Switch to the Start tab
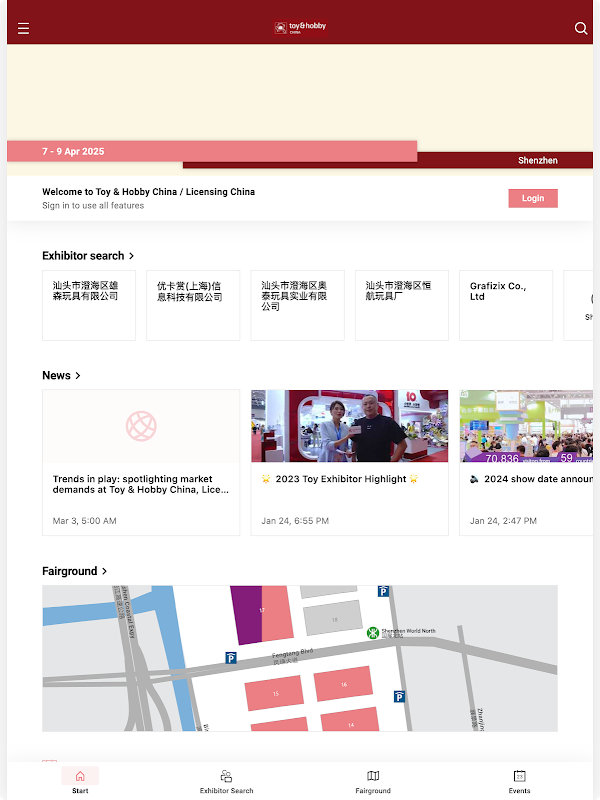This screenshot has width=600, height=800. (x=80, y=781)
